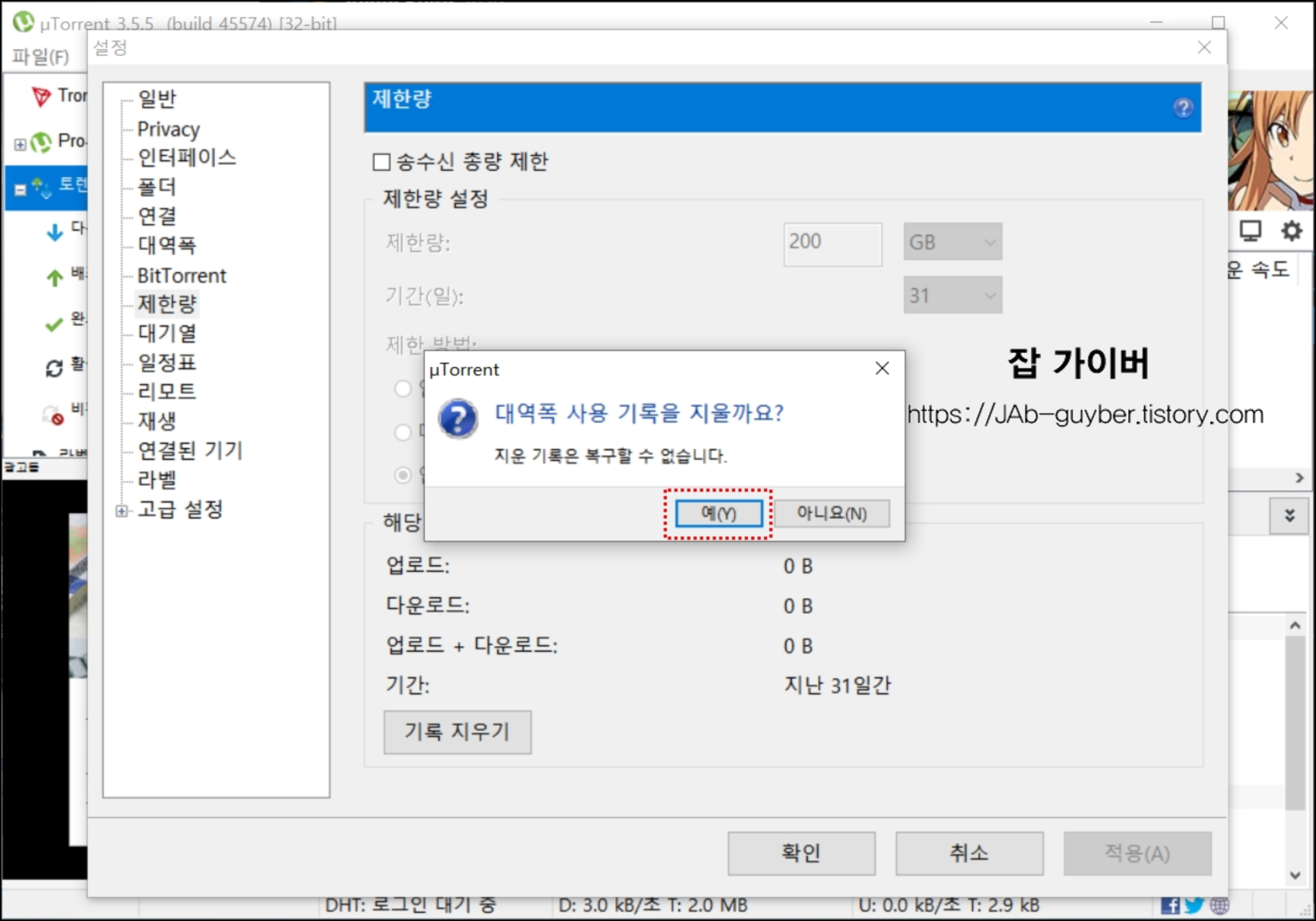Click the active refresh arrows sidebar icon
Screen dimensions: 1316x921
pos(54,368)
